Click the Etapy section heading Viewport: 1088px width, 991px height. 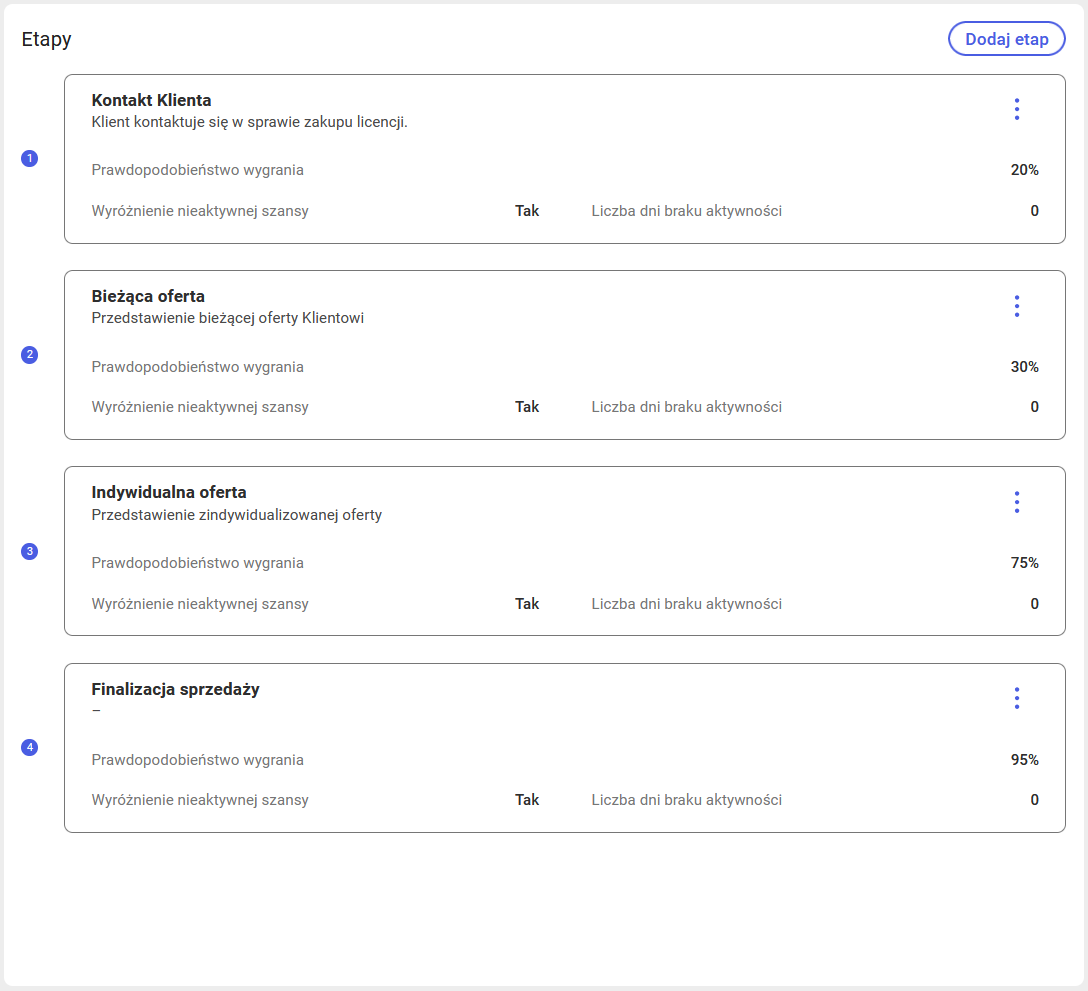point(47,40)
